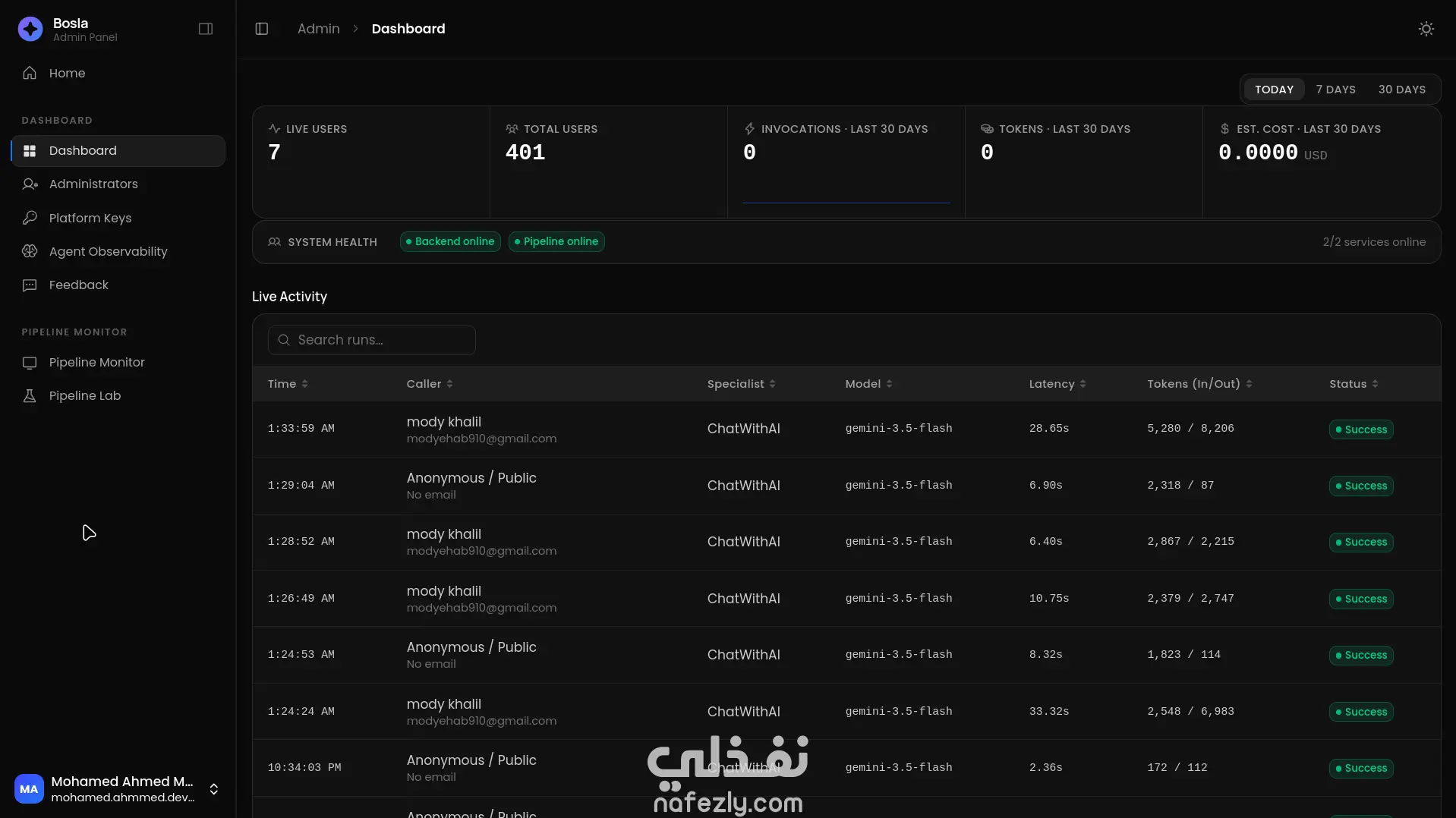Click Success status of 1:33:59 AM run
The width and height of the screenshot is (1456, 818).
(1361, 429)
